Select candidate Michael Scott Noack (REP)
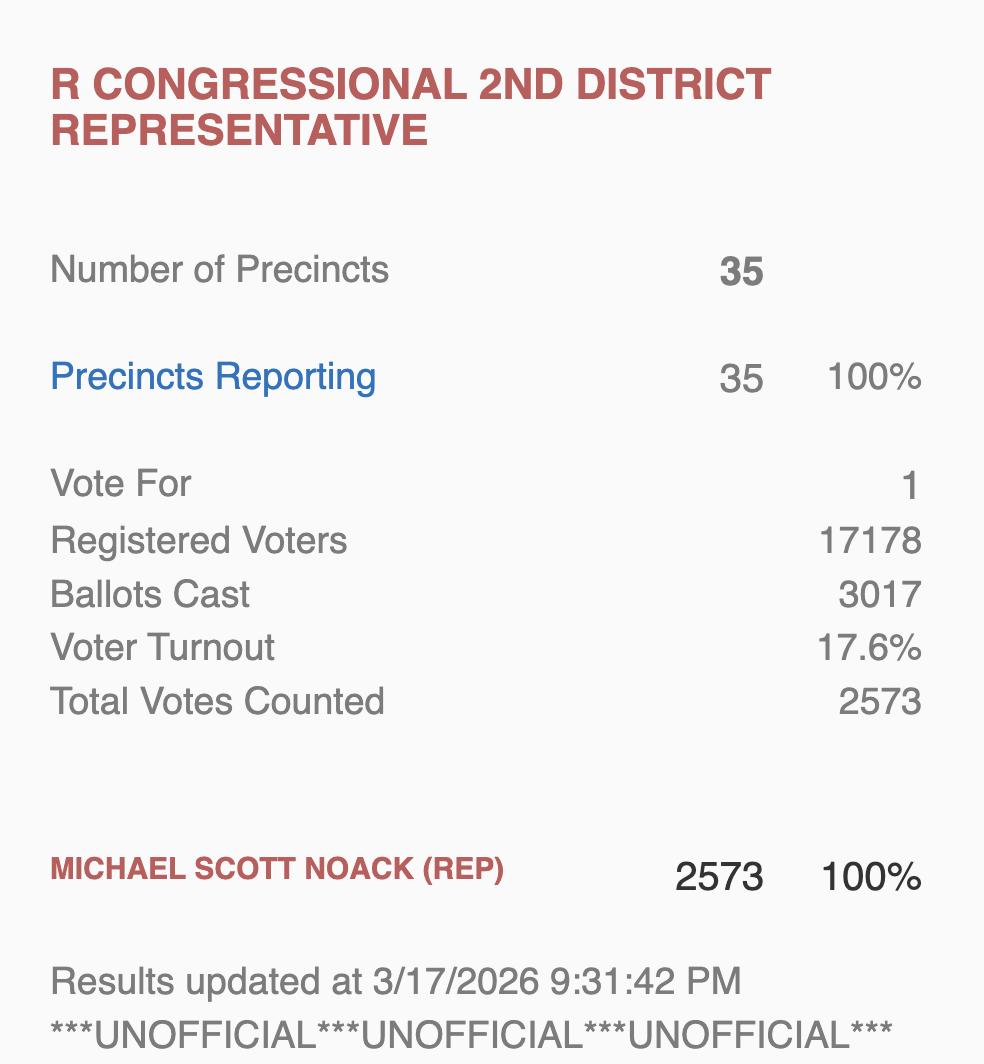 pyautogui.click(x=277, y=869)
